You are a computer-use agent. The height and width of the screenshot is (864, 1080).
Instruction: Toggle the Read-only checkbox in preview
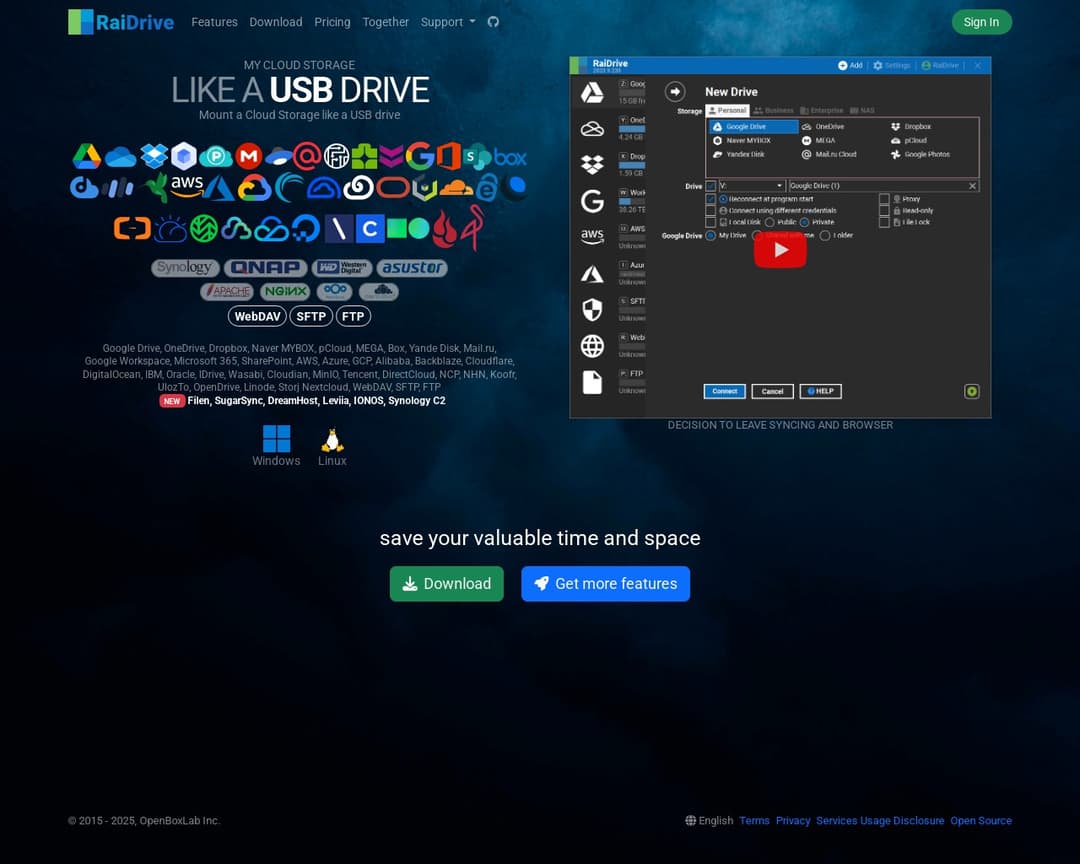coord(884,211)
